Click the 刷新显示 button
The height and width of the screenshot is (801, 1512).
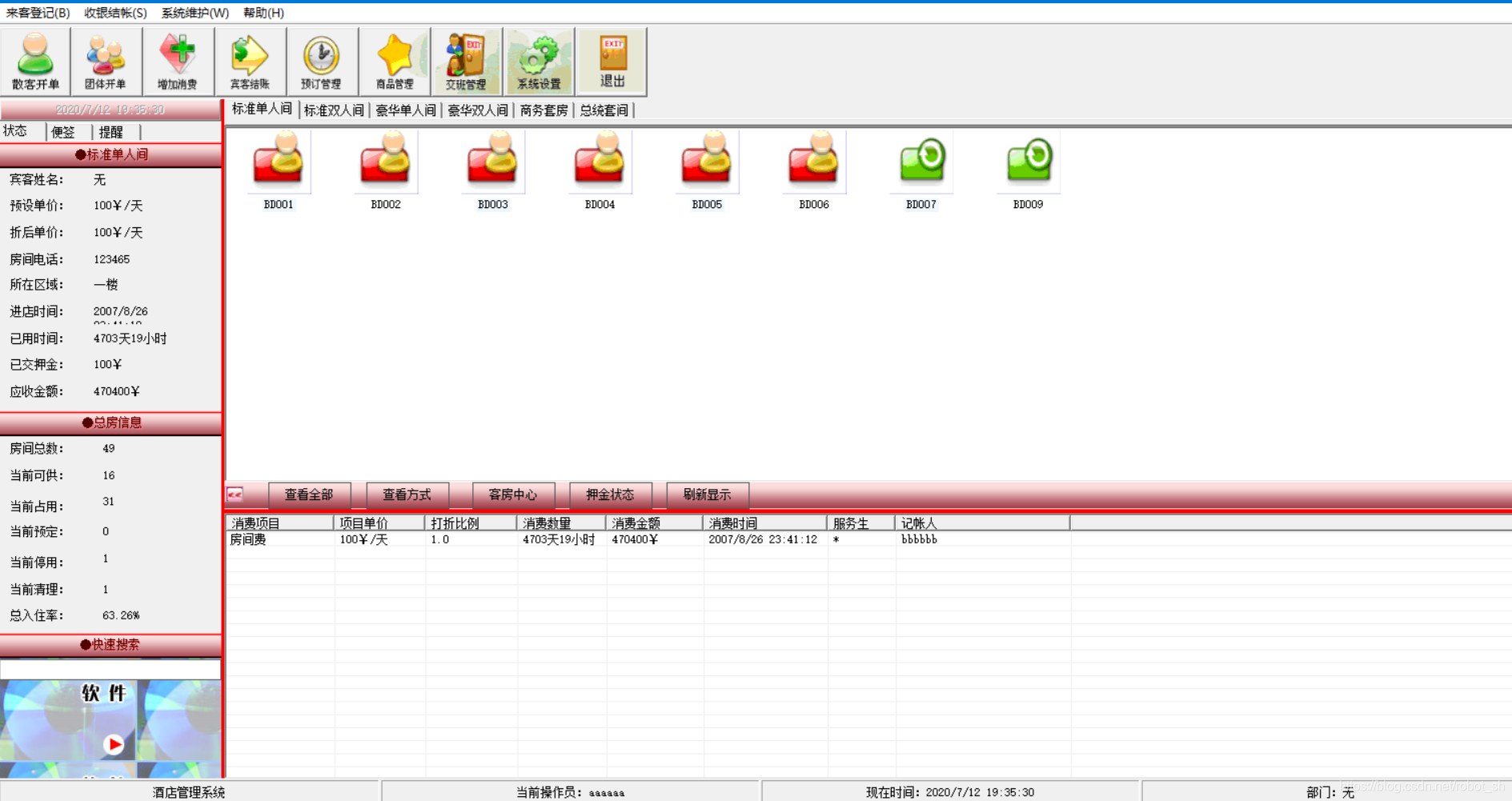coord(707,495)
